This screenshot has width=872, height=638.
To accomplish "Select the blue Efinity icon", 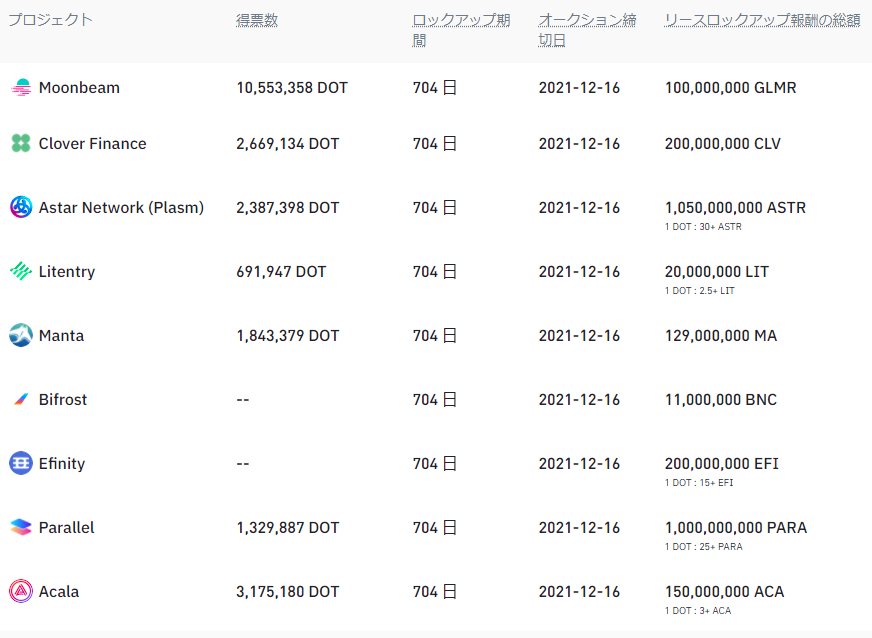I will (x=21, y=463).
